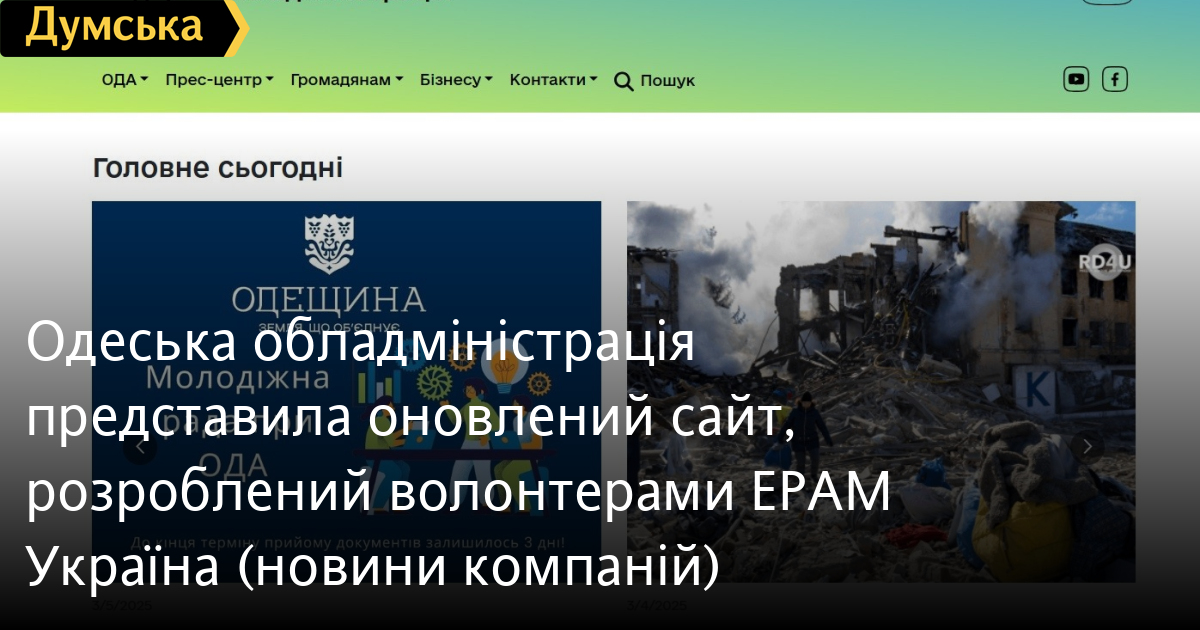Viewport: 1200px width, 630px height.
Task: Expand the ОДА dropdown menu
Action: pos(124,80)
